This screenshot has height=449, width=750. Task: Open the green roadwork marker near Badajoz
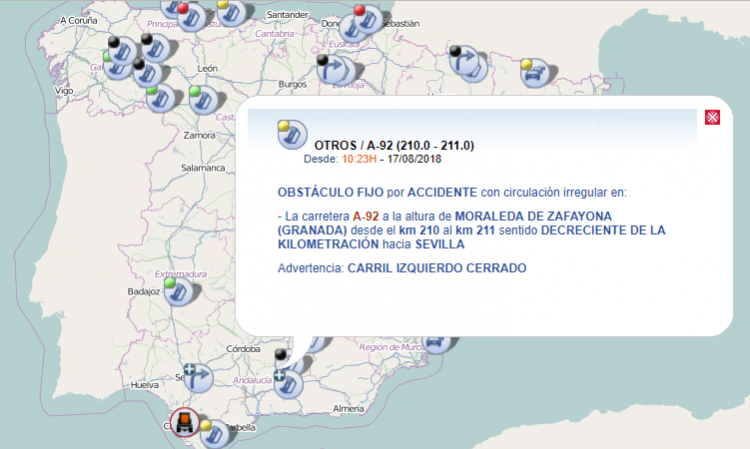pyautogui.click(x=180, y=291)
